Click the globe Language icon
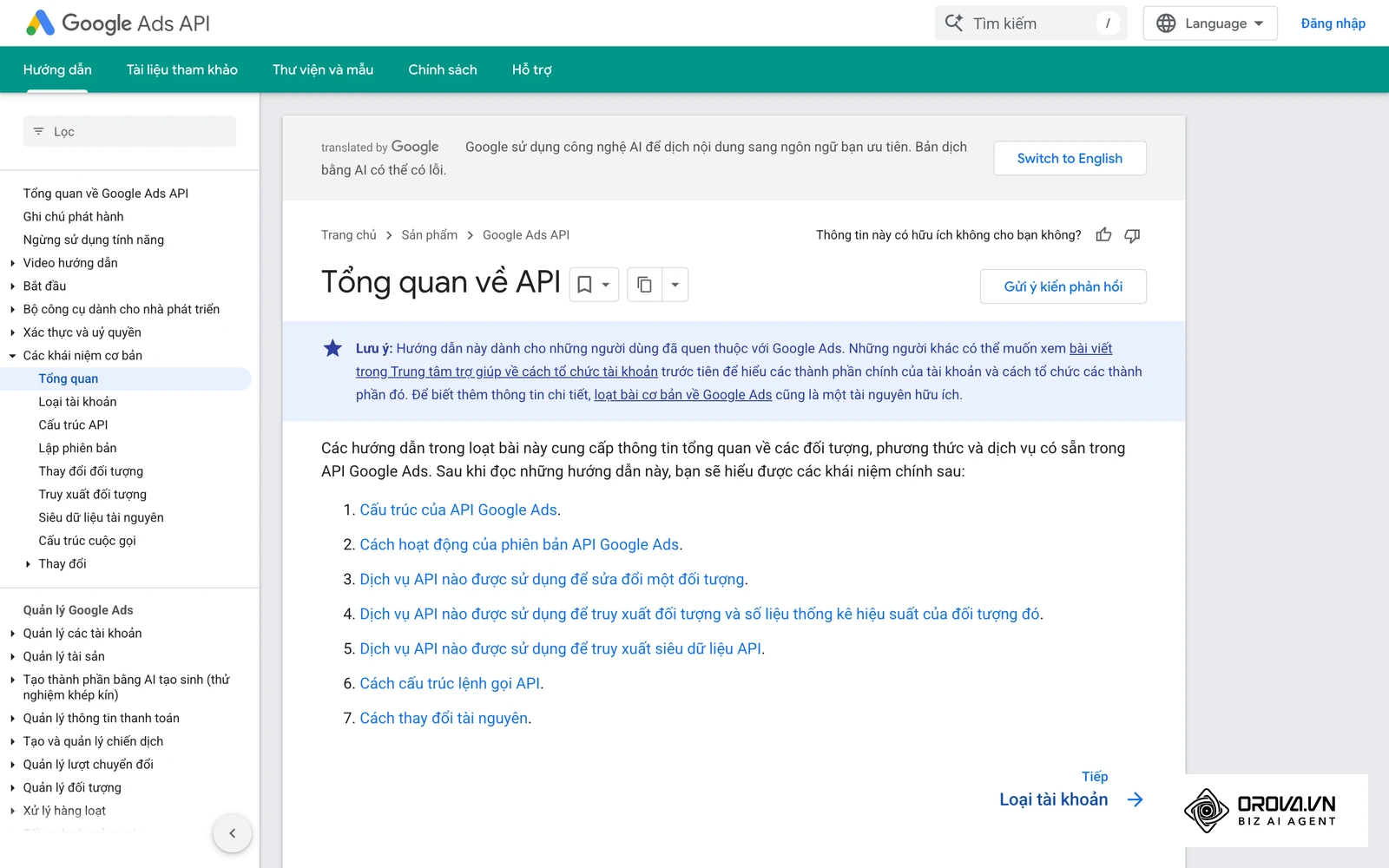The height and width of the screenshot is (868, 1389). (x=1166, y=23)
